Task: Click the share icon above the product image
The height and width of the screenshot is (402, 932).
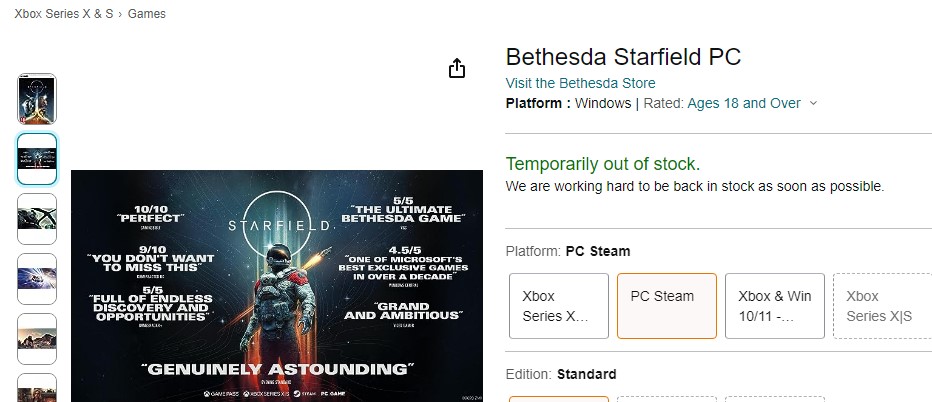Action: 457,68
